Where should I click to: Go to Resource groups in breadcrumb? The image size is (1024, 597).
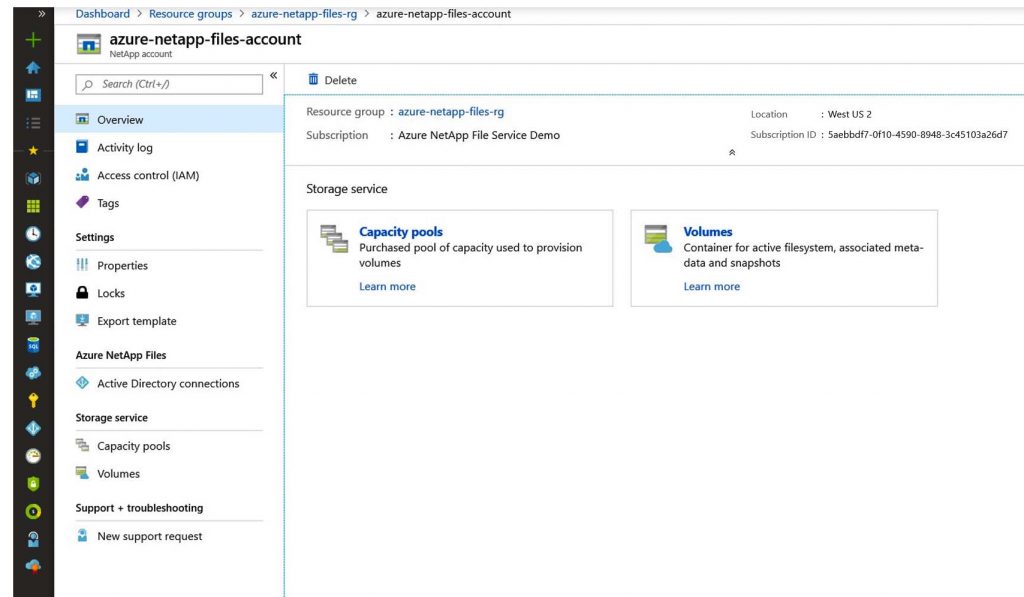point(190,14)
